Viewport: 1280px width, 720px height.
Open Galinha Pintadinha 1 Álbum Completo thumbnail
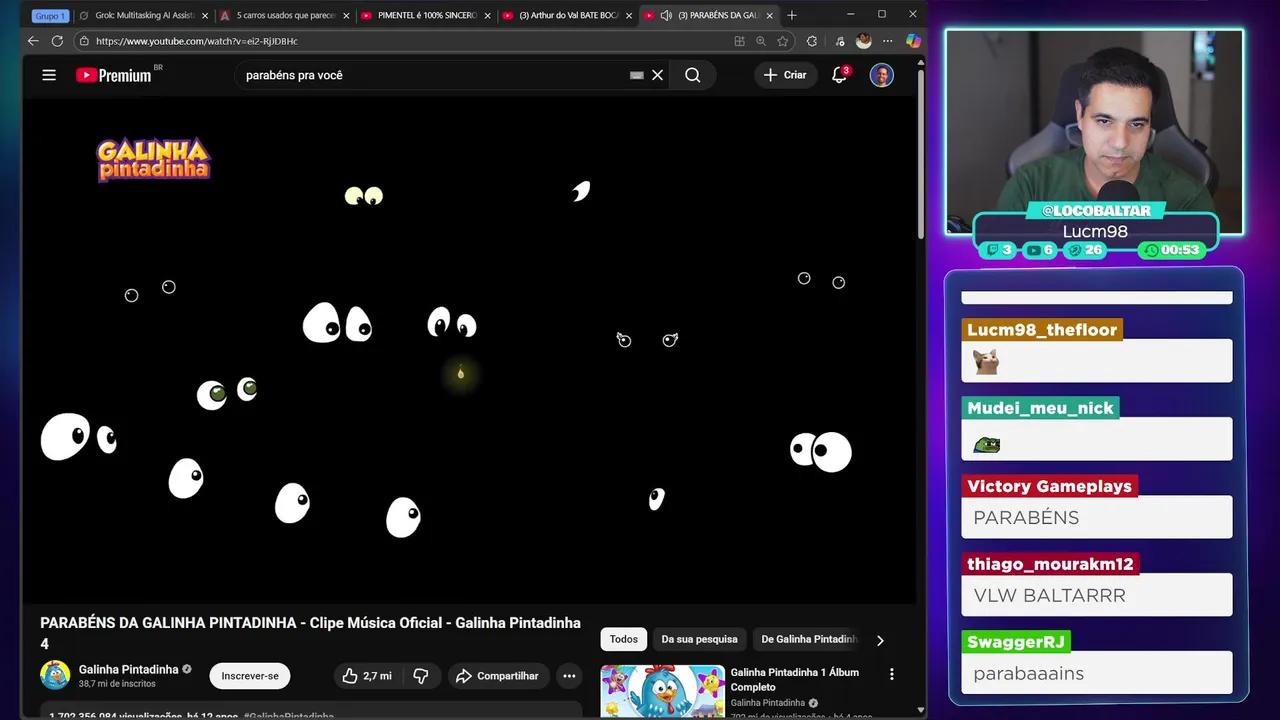point(662,691)
